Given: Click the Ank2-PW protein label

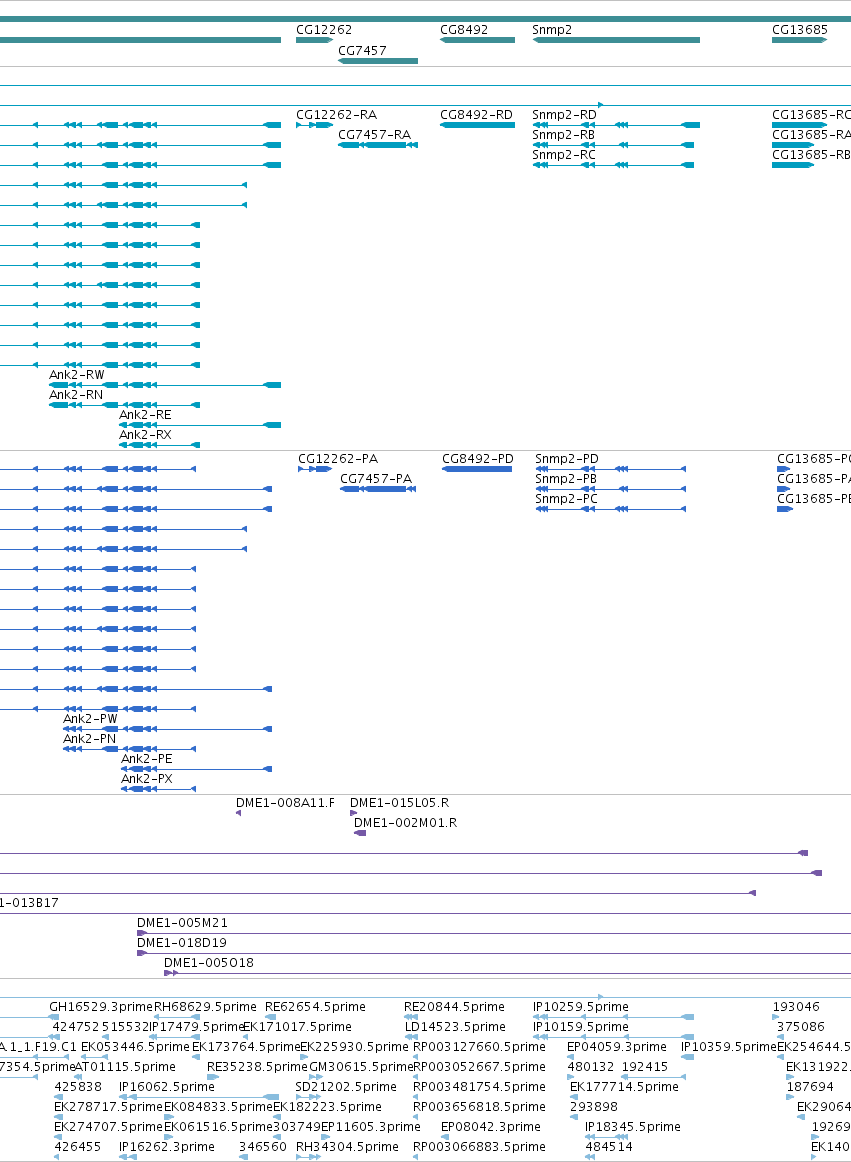Looking at the screenshot, I should (90, 719).
